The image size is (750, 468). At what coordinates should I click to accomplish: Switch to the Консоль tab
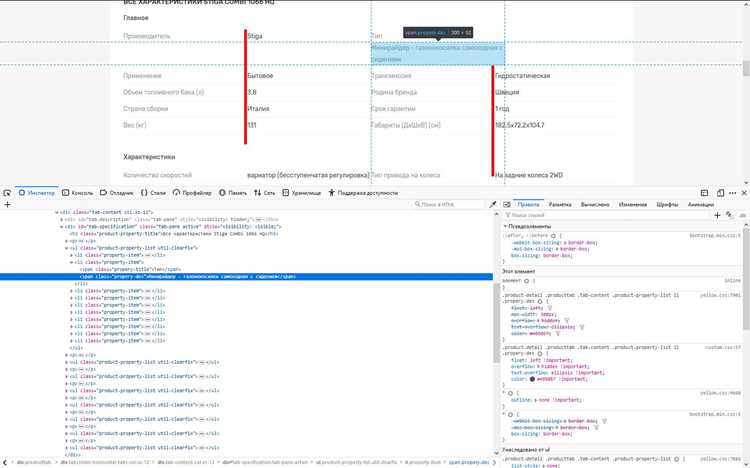[77, 193]
